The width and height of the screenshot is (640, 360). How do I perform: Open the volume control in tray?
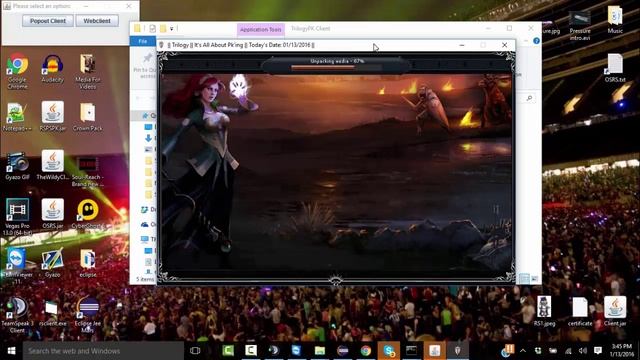582,351
